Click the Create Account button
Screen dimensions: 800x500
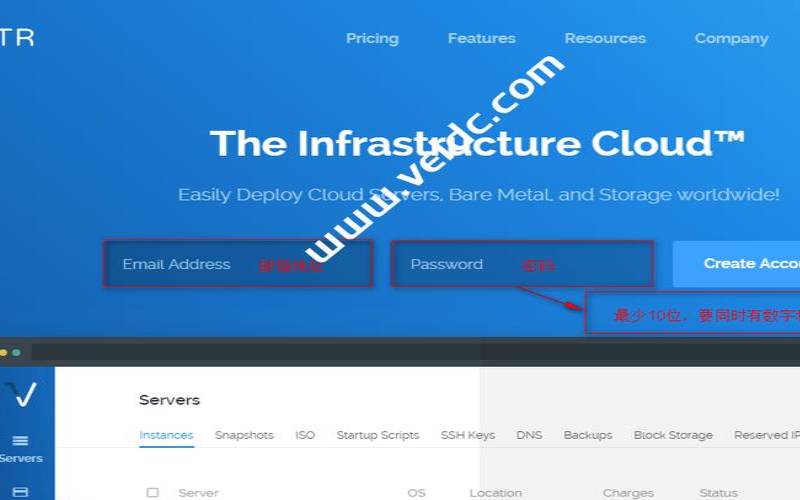click(x=736, y=264)
